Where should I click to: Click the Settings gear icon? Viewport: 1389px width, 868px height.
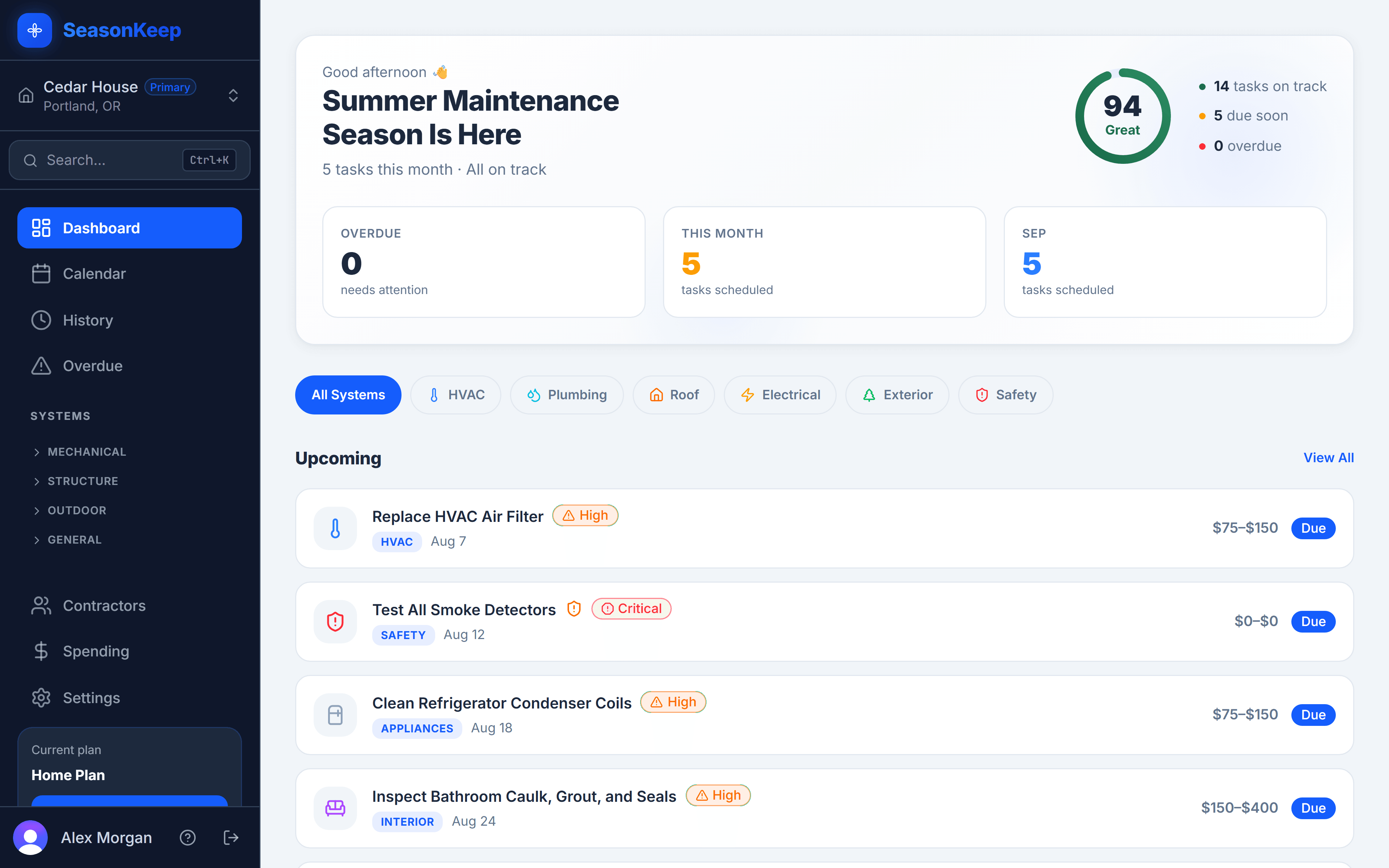point(41,698)
